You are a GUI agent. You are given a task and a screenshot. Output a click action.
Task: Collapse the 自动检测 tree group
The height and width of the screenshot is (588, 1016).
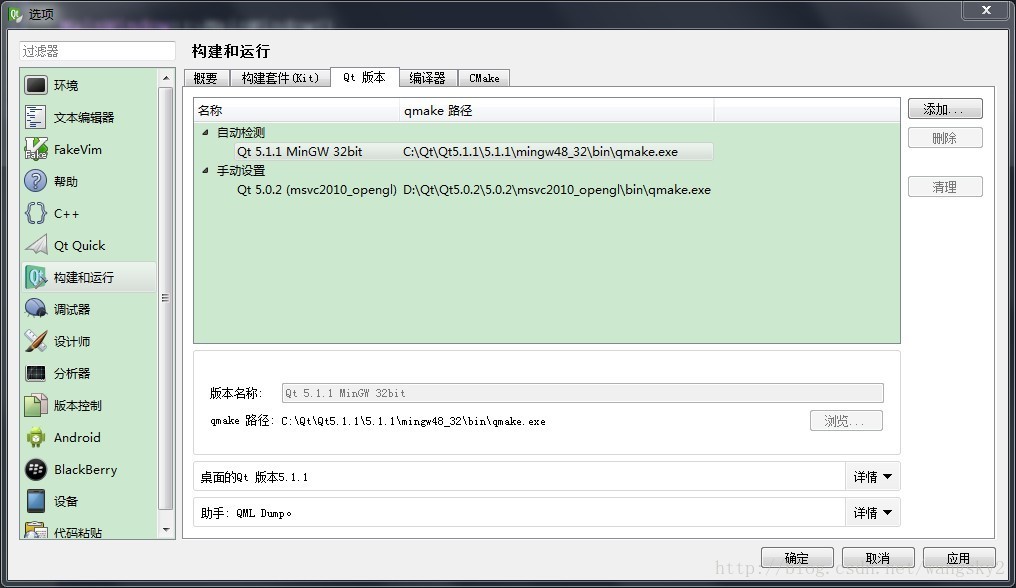205,132
